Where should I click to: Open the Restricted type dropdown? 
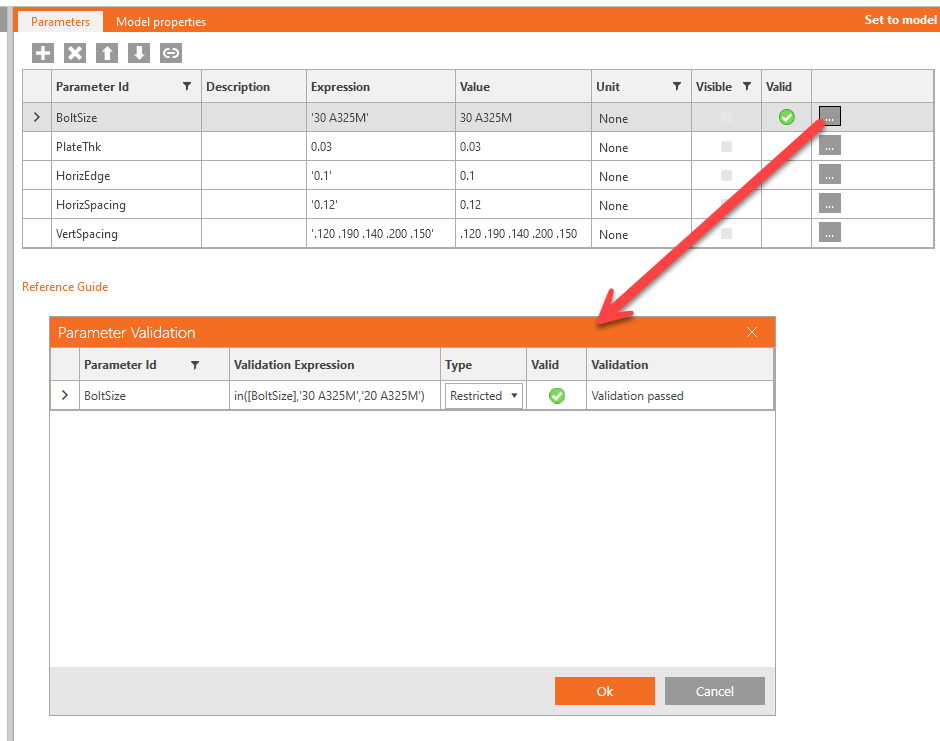(514, 395)
